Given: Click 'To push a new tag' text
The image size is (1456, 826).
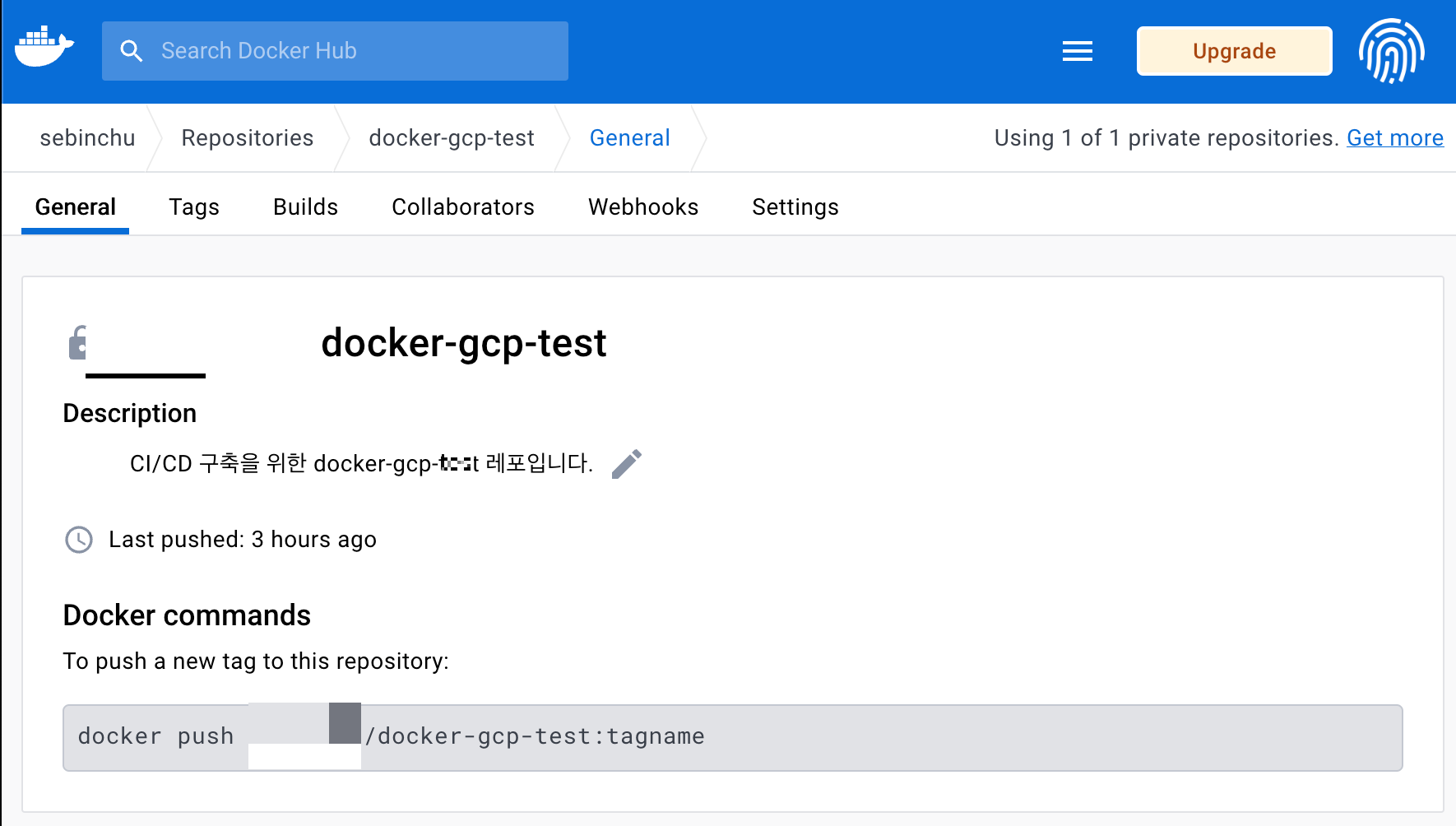Looking at the screenshot, I should [256, 661].
